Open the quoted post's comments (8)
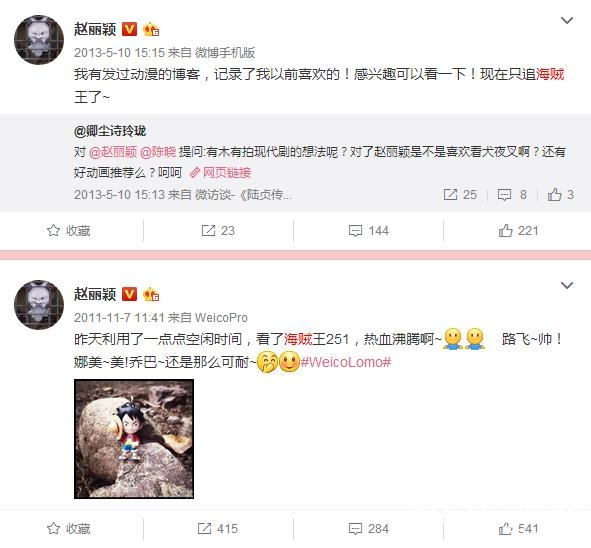Viewport: 591px width, 548px height. tap(512, 194)
